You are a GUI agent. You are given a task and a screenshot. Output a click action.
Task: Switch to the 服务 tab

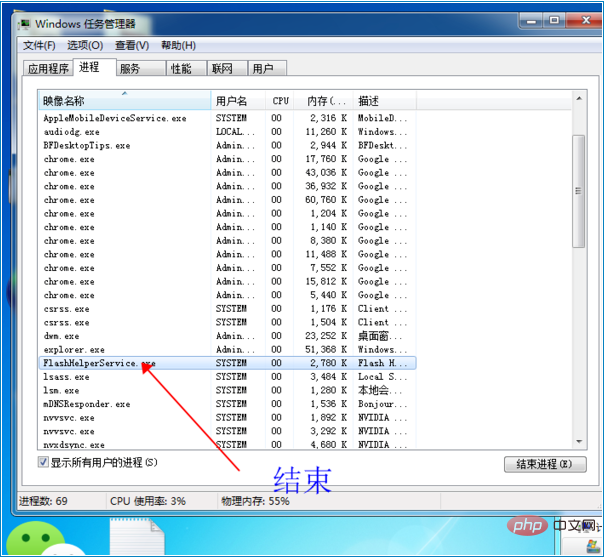point(141,68)
